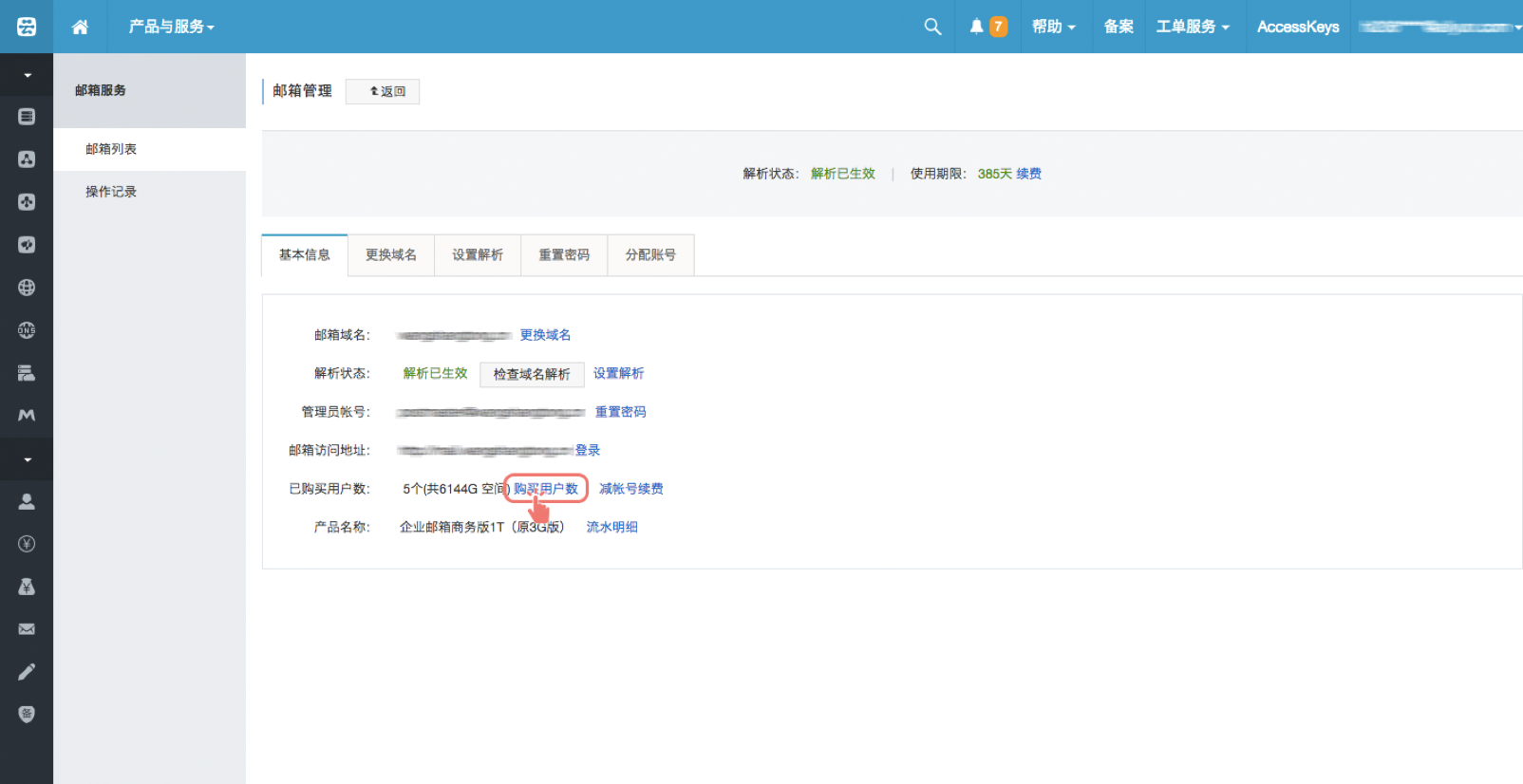The width and height of the screenshot is (1523, 784).
Task: Switch to the 分配账号 tab
Action: (650, 255)
